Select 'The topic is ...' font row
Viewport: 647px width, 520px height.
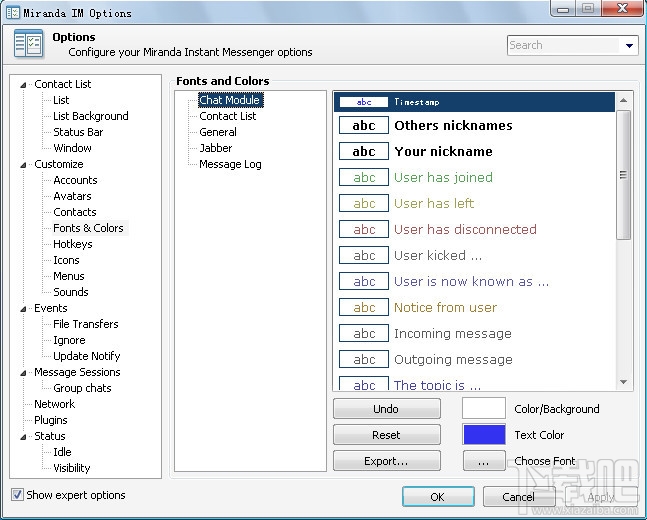point(474,383)
